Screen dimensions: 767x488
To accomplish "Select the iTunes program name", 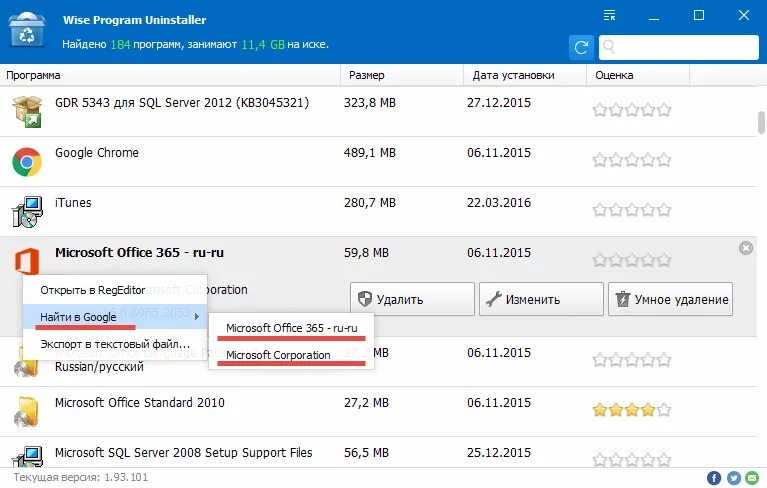I will pos(73,202).
